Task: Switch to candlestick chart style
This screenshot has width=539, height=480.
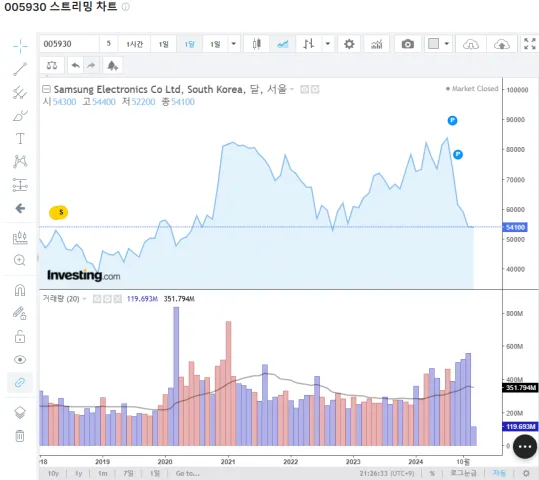Action: [256, 44]
